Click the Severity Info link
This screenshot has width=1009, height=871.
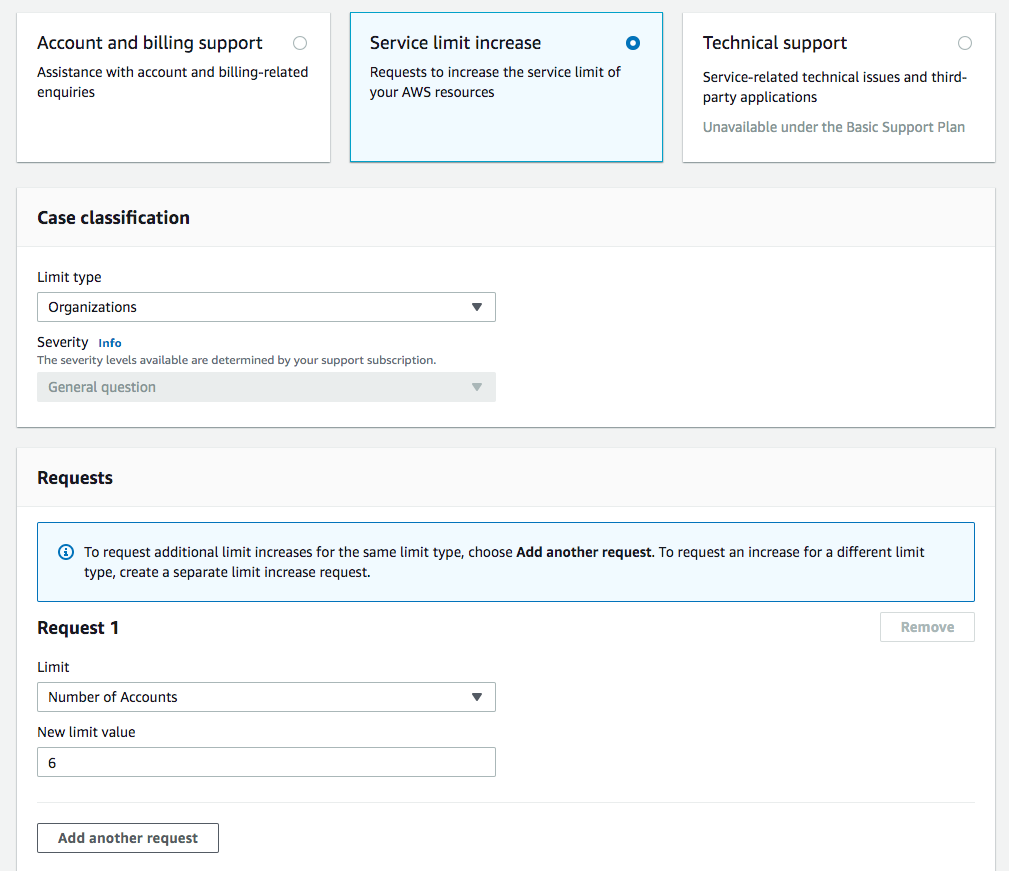110,343
